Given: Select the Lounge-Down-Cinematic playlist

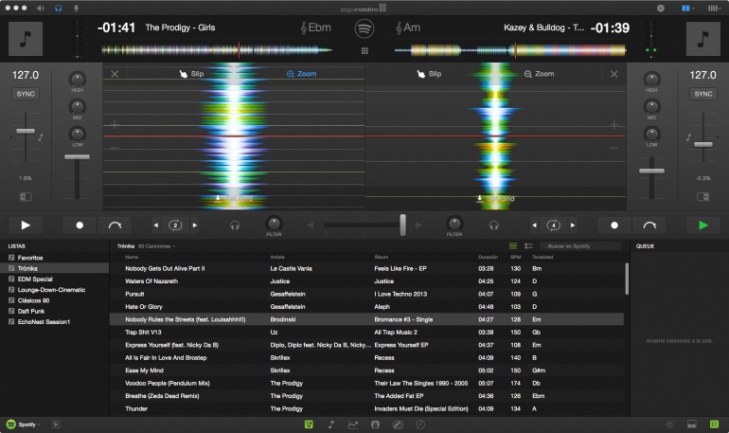Looking at the screenshot, I should point(54,290).
